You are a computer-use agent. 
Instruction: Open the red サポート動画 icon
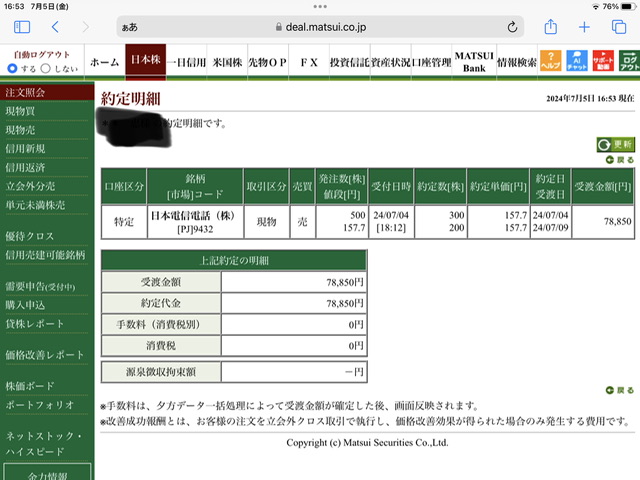pyautogui.click(x=603, y=61)
